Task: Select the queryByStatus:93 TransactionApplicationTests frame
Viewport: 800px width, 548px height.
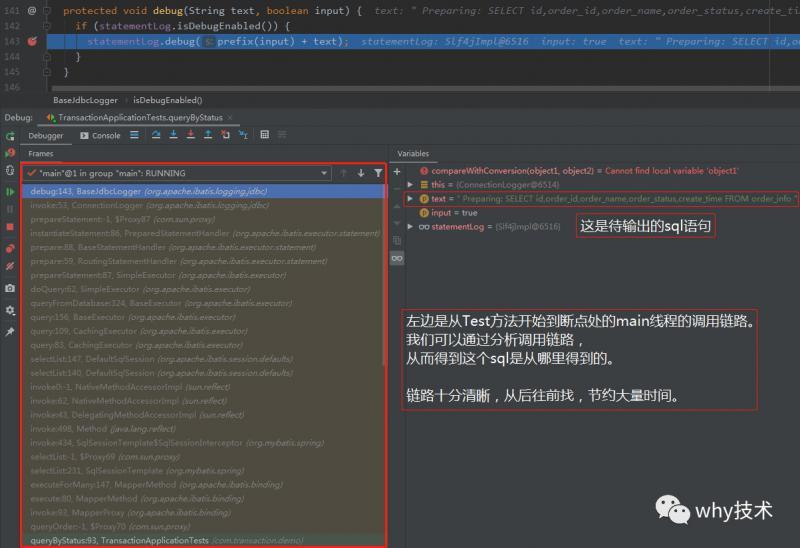Action: coord(120,540)
